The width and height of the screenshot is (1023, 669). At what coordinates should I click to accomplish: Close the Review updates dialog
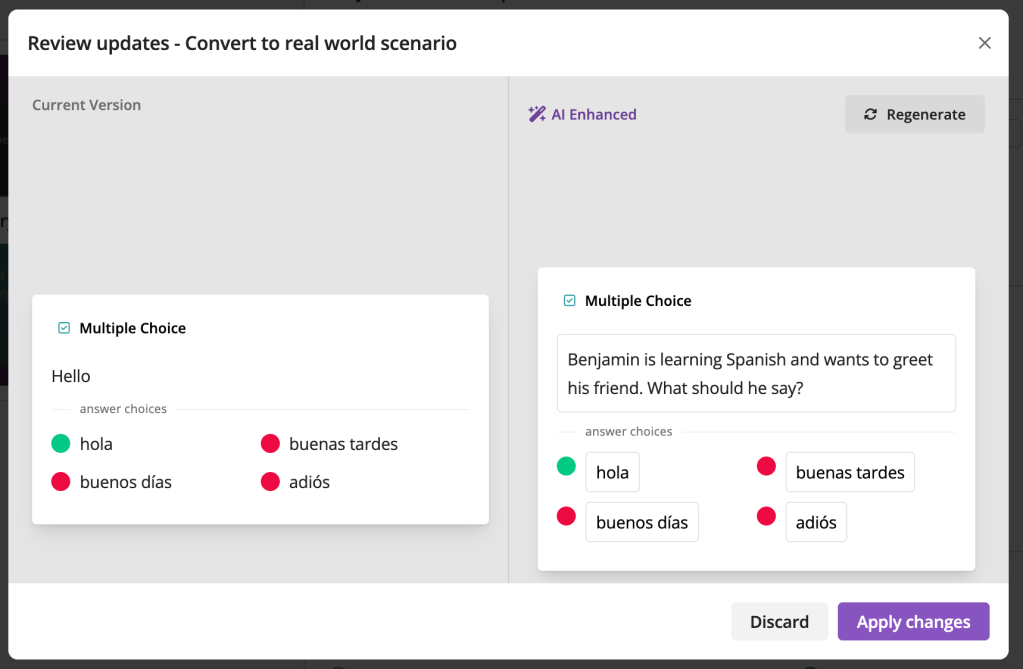click(x=984, y=43)
